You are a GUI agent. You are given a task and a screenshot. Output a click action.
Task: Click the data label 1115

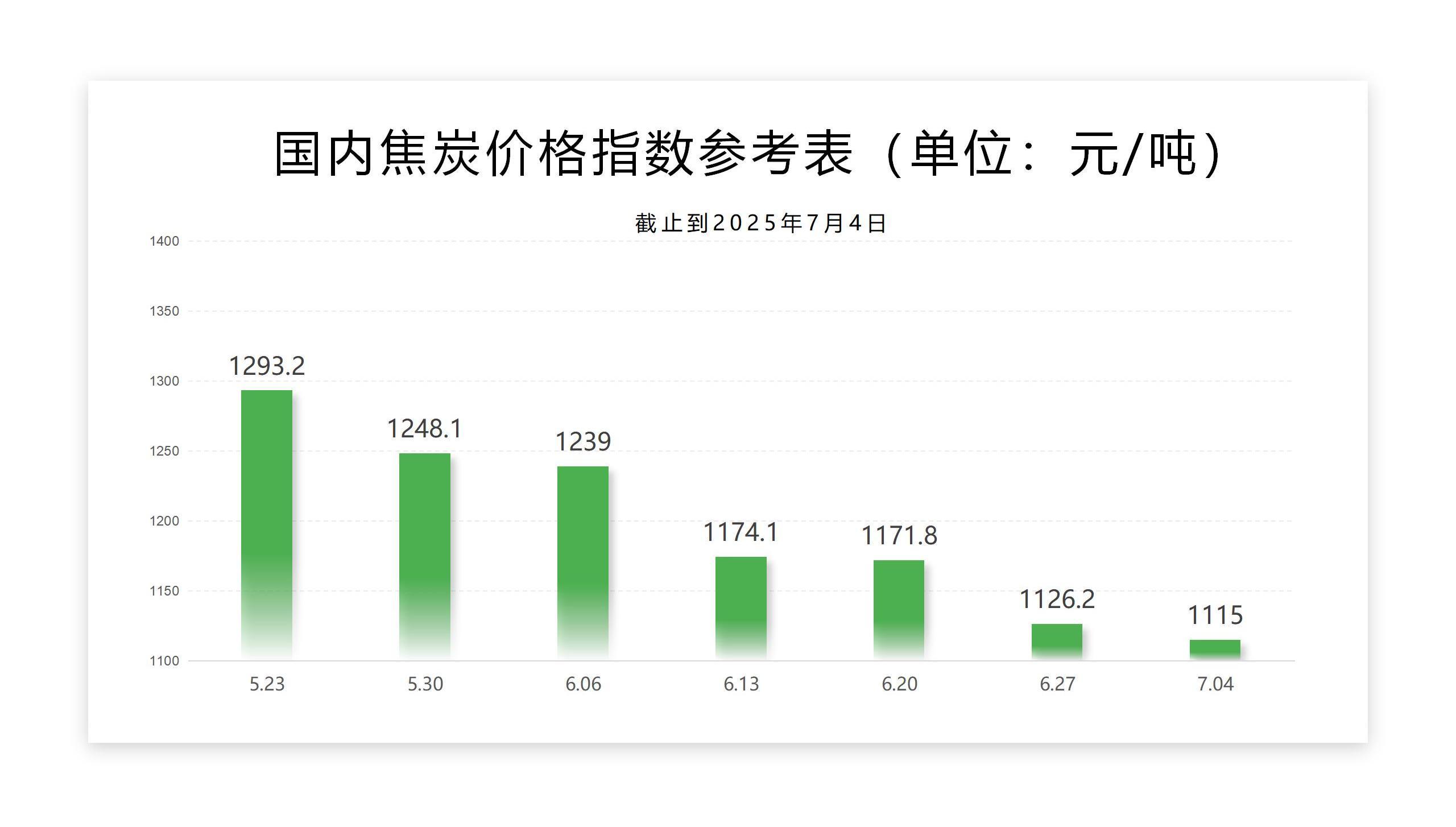(1215, 615)
